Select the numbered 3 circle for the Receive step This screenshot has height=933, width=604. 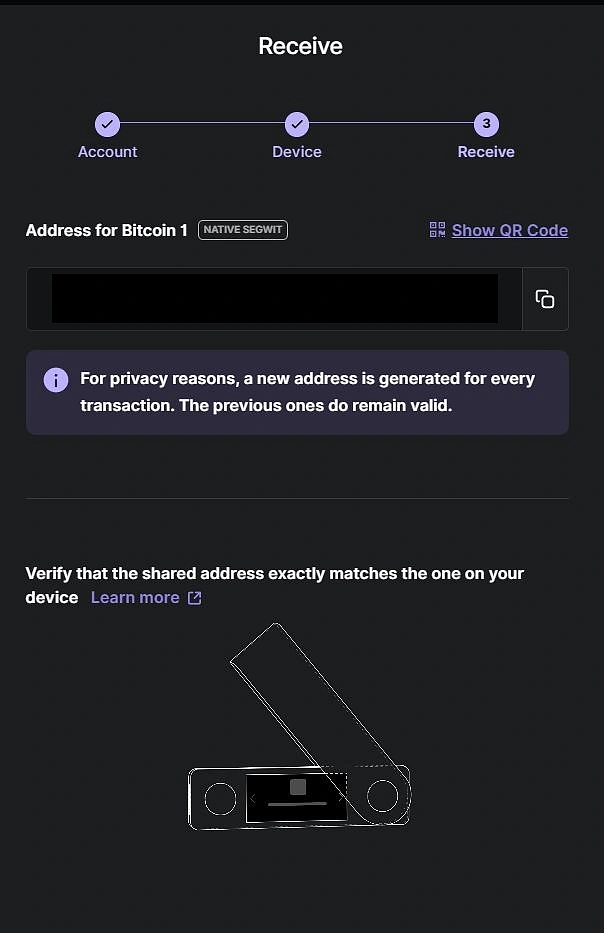pos(486,124)
